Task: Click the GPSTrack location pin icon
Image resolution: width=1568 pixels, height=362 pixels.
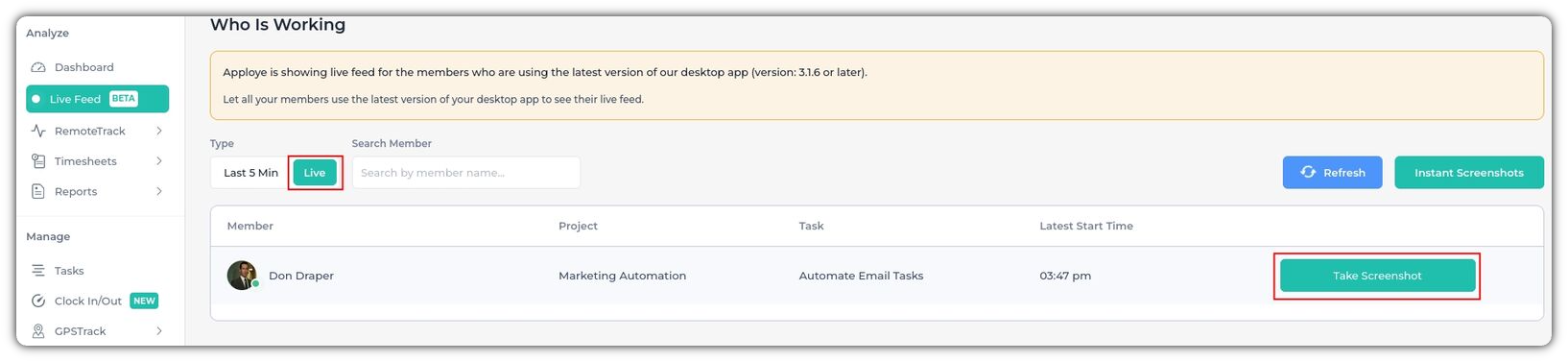Action: 38,331
